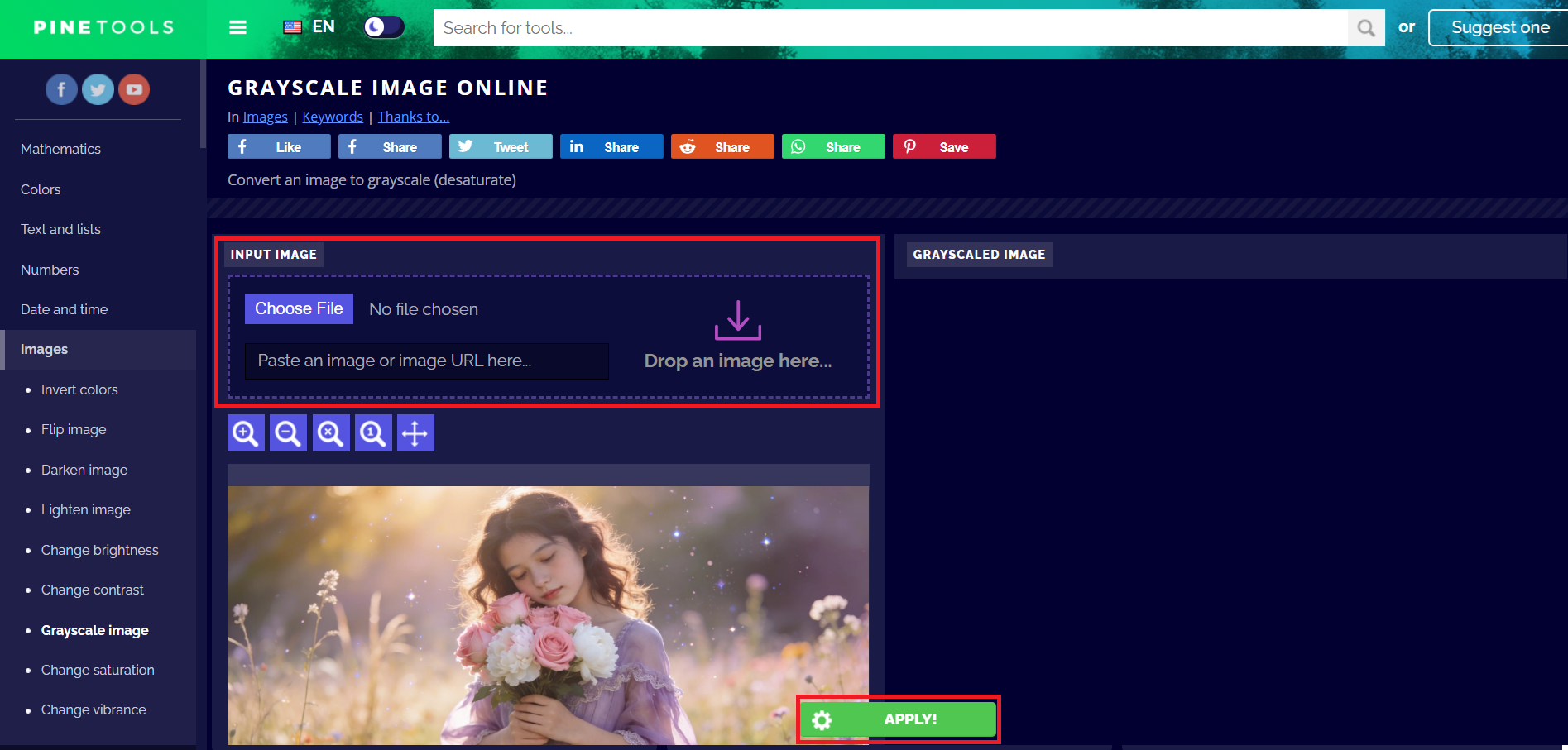This screenshot has width=1568, height=750.
Task: Click the magnifier icon with an X
Action: pos(331,433)
